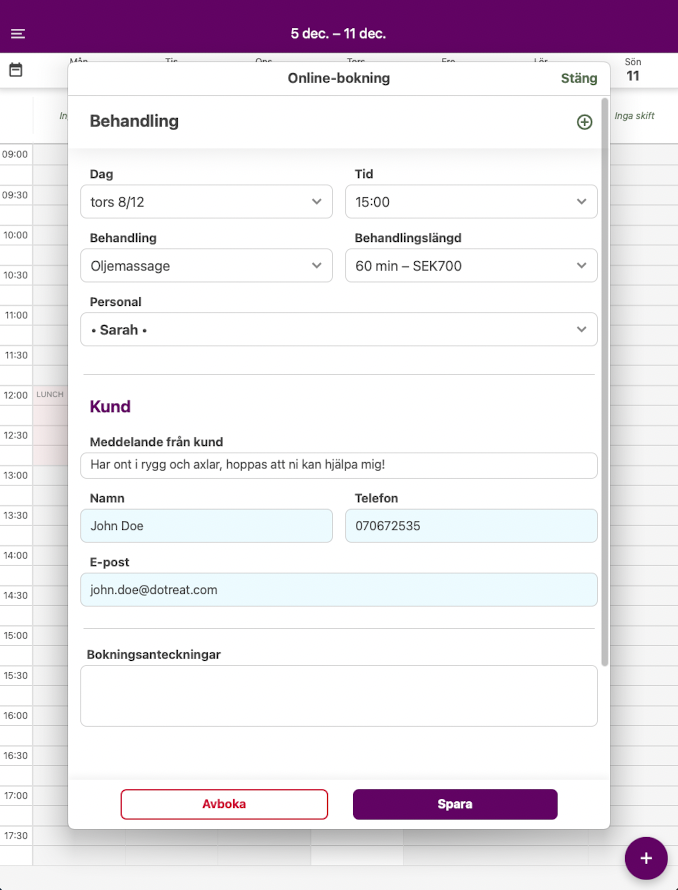This screenshot has height=890, width=678.
Task: Expand the Tid dropdown set to 15:00
Action: coord(471,202)
